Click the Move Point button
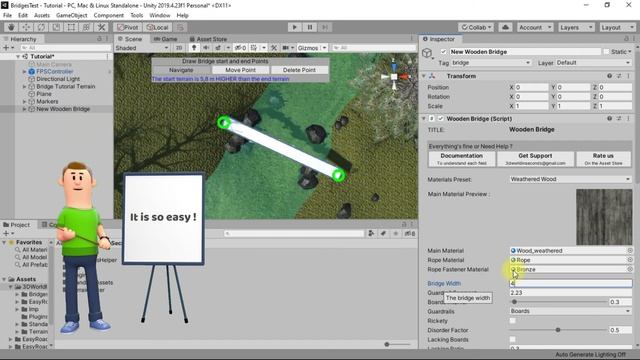640x360 pixels. [x=240, y=70]
